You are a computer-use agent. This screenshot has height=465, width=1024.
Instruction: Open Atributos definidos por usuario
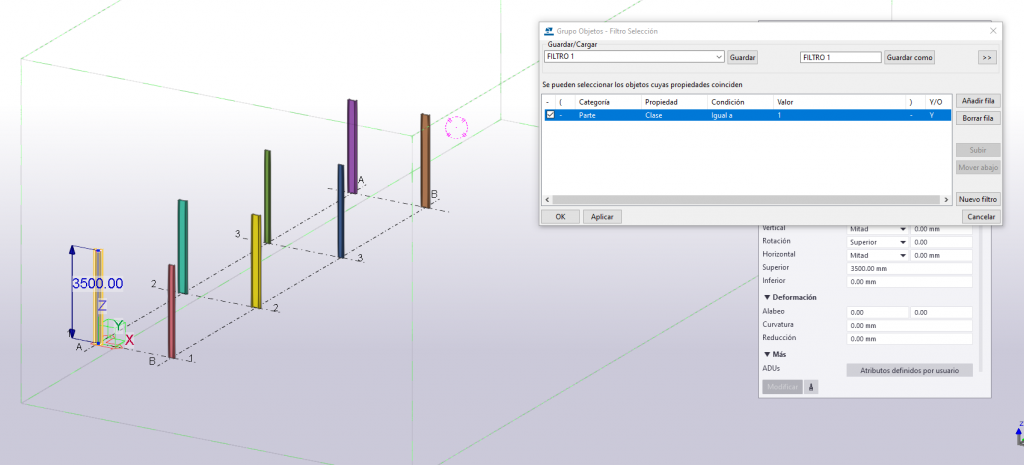click(x=909, y=370)
